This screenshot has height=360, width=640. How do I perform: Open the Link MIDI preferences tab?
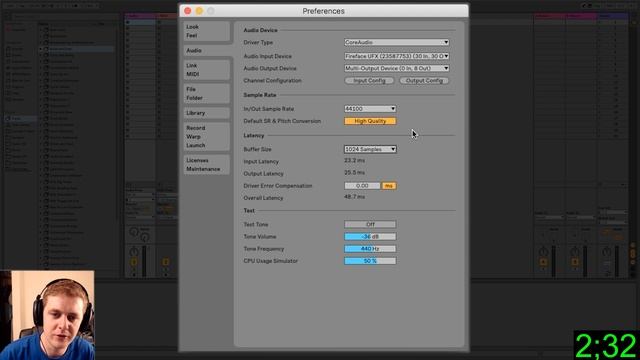click(207, 70)
